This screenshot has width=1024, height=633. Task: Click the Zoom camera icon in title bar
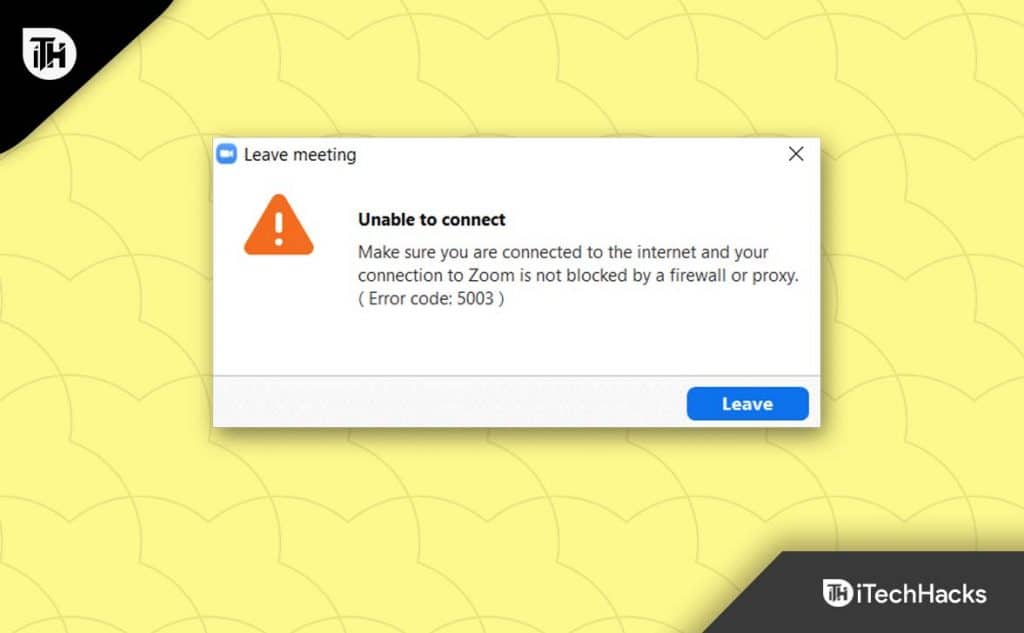click(x=226, y=154)
